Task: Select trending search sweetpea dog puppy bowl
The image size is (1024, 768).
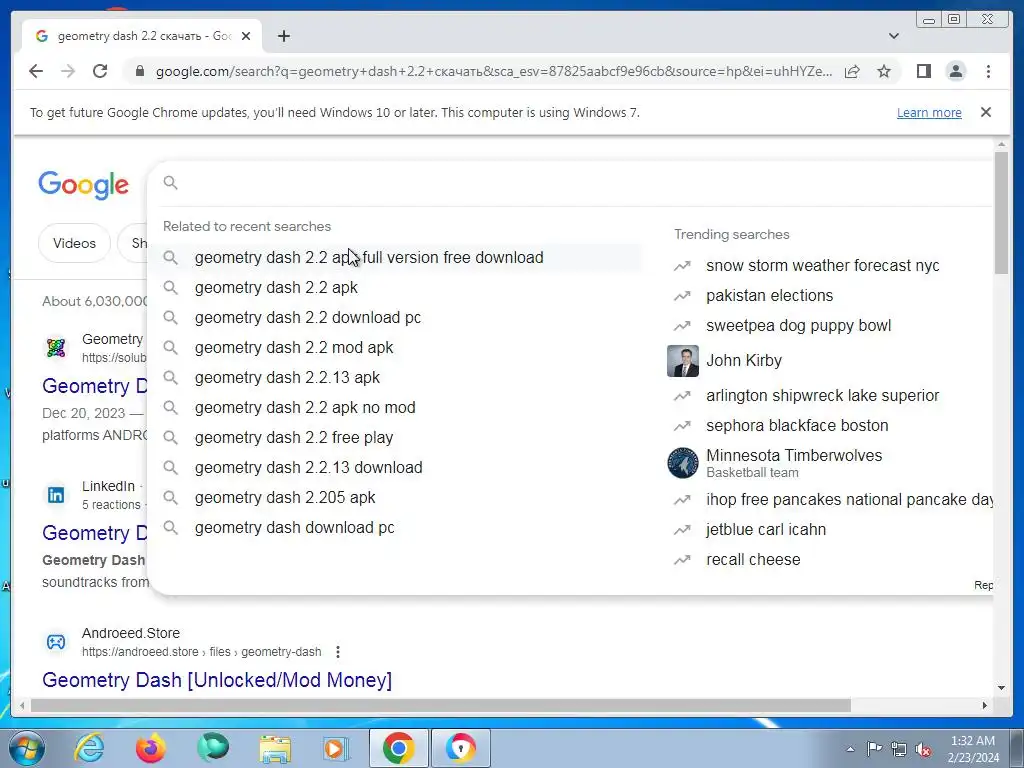Action: coord(798,326)
